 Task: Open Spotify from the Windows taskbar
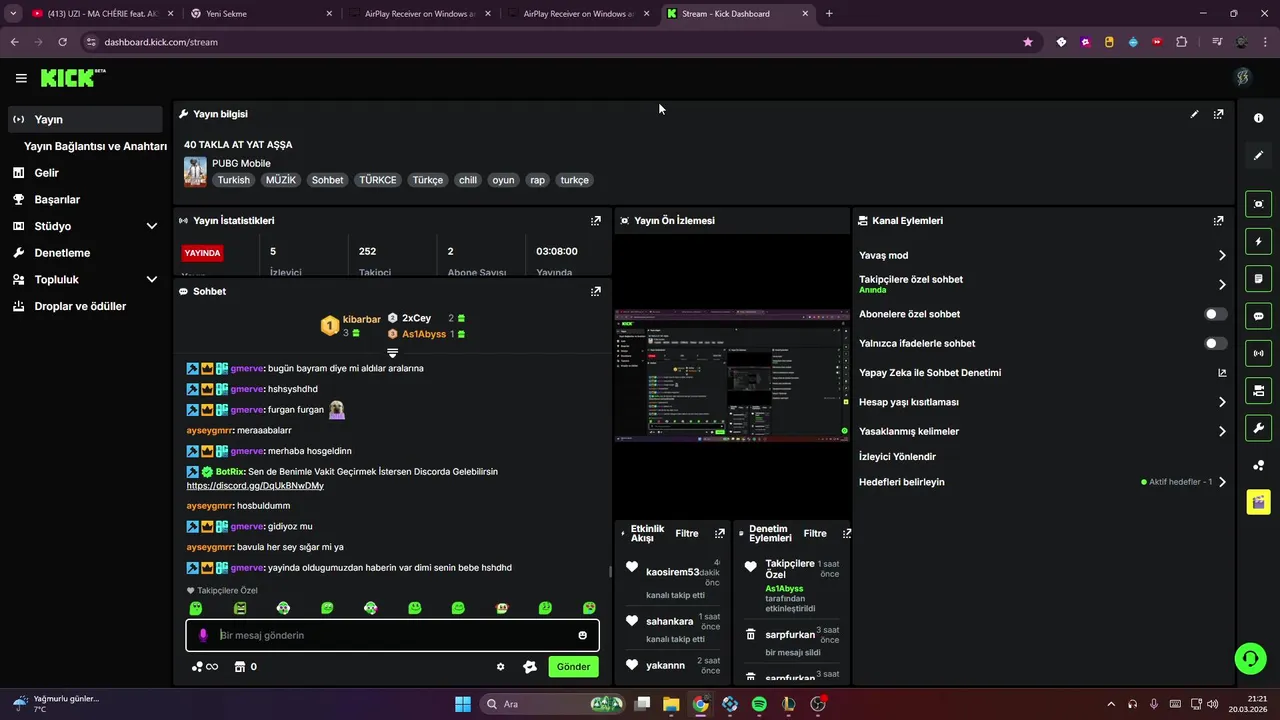[759, 704]
